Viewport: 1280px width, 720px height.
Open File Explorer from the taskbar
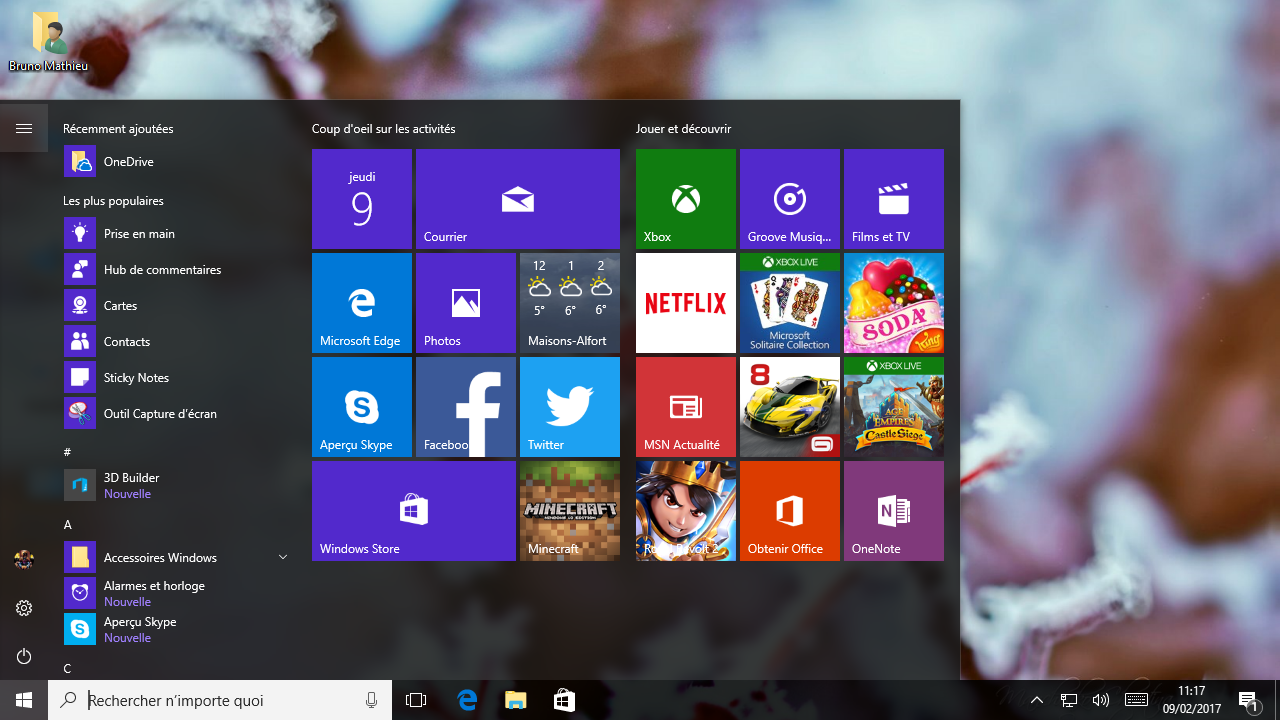point(515,700)
